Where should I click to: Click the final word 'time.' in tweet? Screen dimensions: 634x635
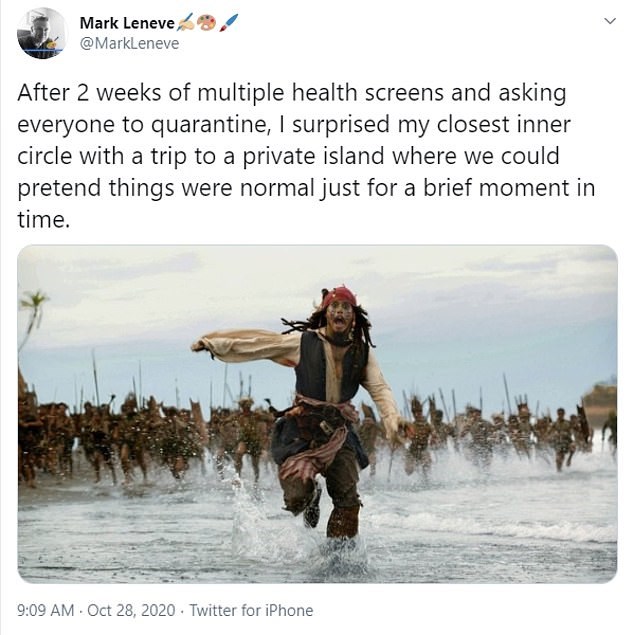click(43, 220)
